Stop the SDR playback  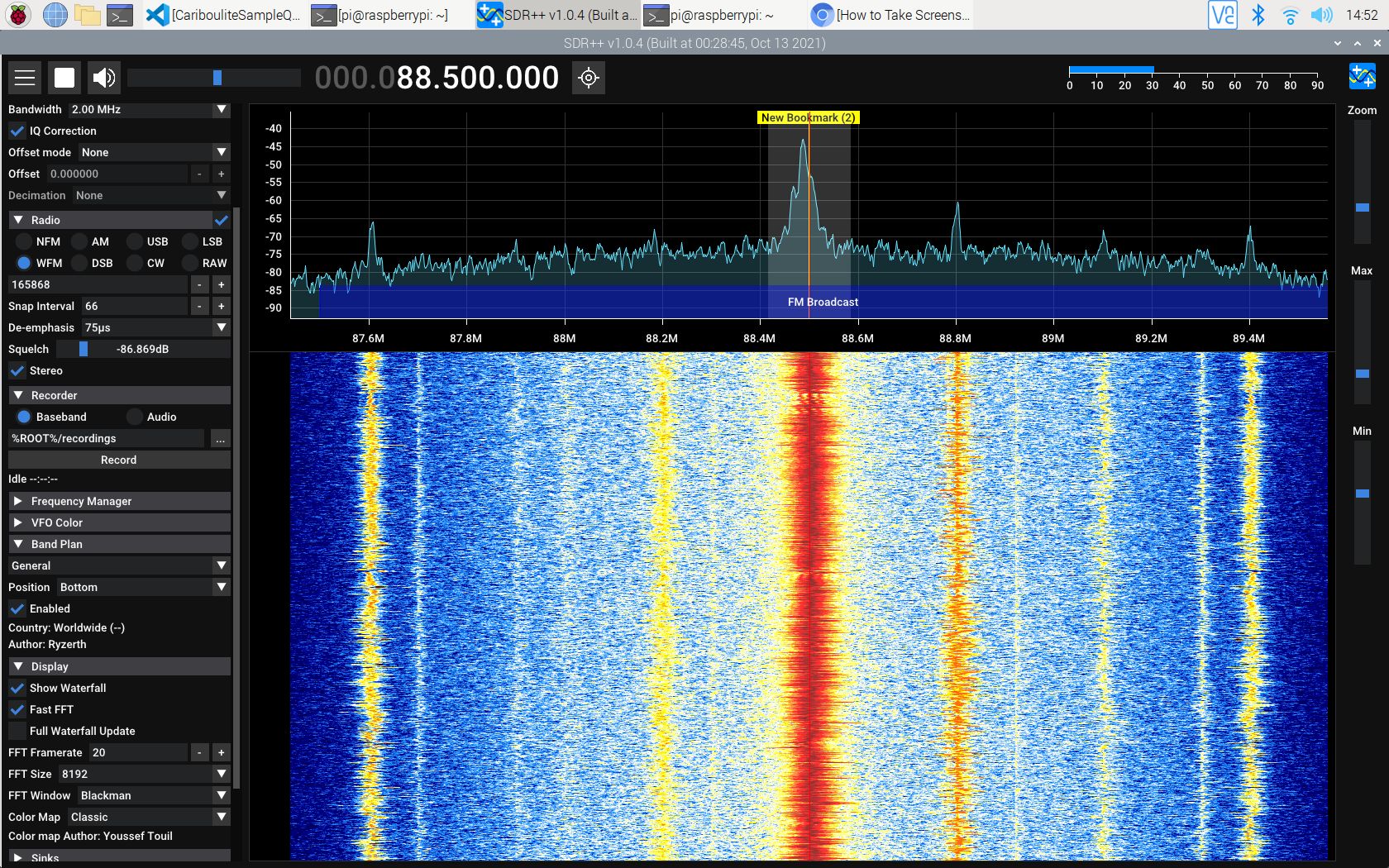[x=64, y=78]
